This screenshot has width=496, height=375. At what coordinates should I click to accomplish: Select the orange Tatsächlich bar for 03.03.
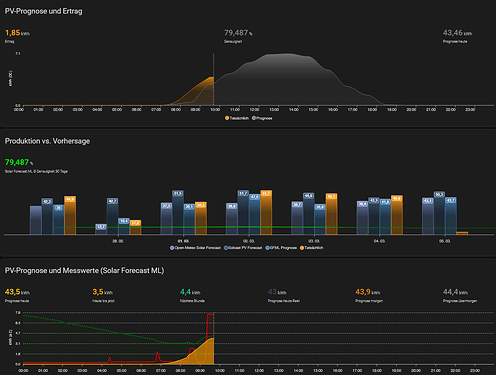[x=331, y=214]
